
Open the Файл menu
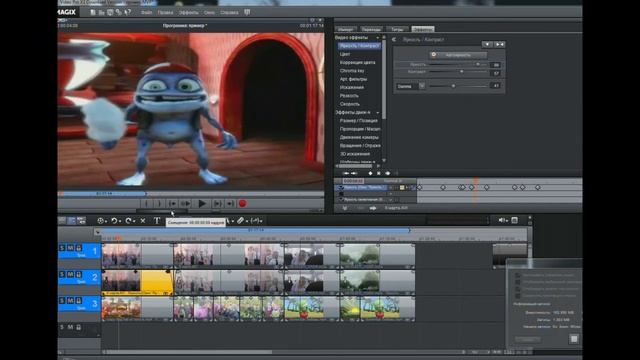pos(147,13)
